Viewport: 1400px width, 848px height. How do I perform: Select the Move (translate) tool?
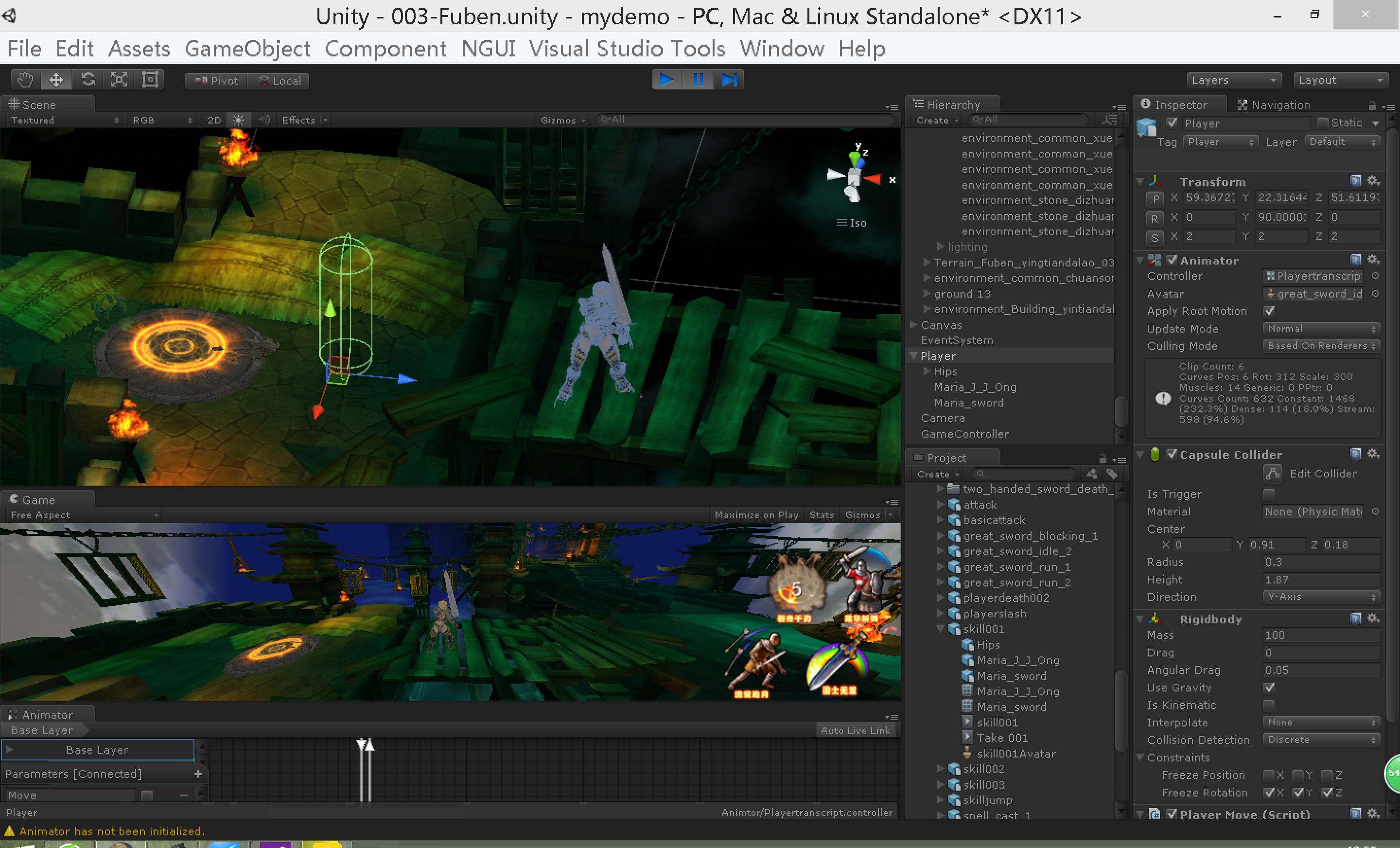pos(56,80)
